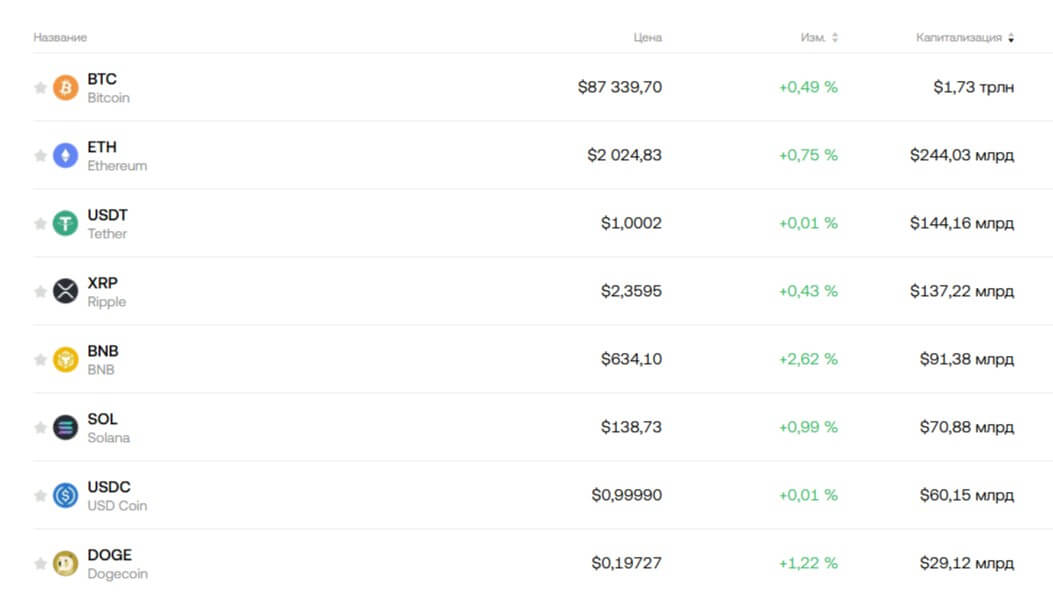
Task: Sort by Капитализация column arrows
Action: tap(1011, 38)
